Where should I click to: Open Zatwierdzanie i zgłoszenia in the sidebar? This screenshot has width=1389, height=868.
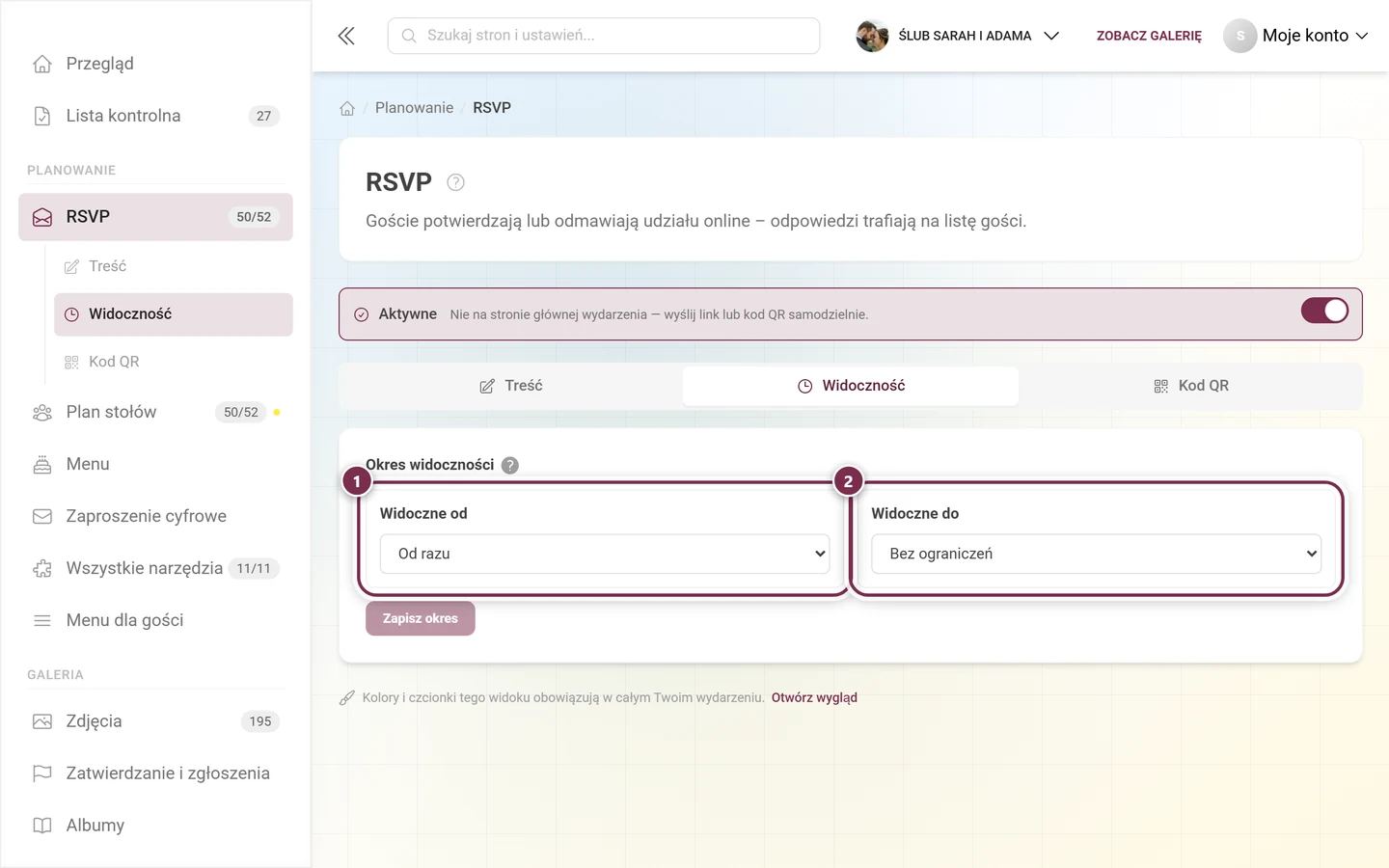pos(155,773)
